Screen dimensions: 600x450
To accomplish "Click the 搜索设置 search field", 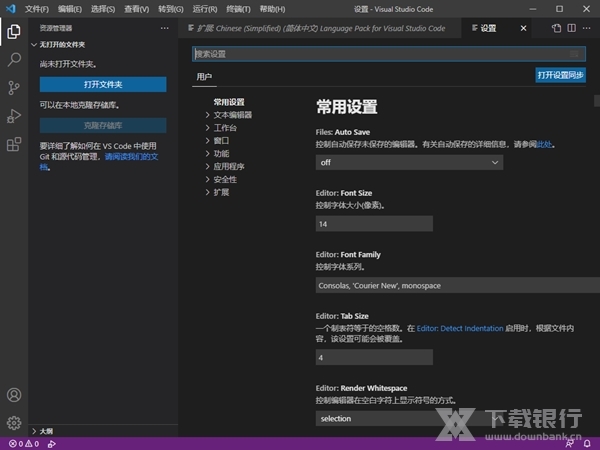I will pos(388,54).
